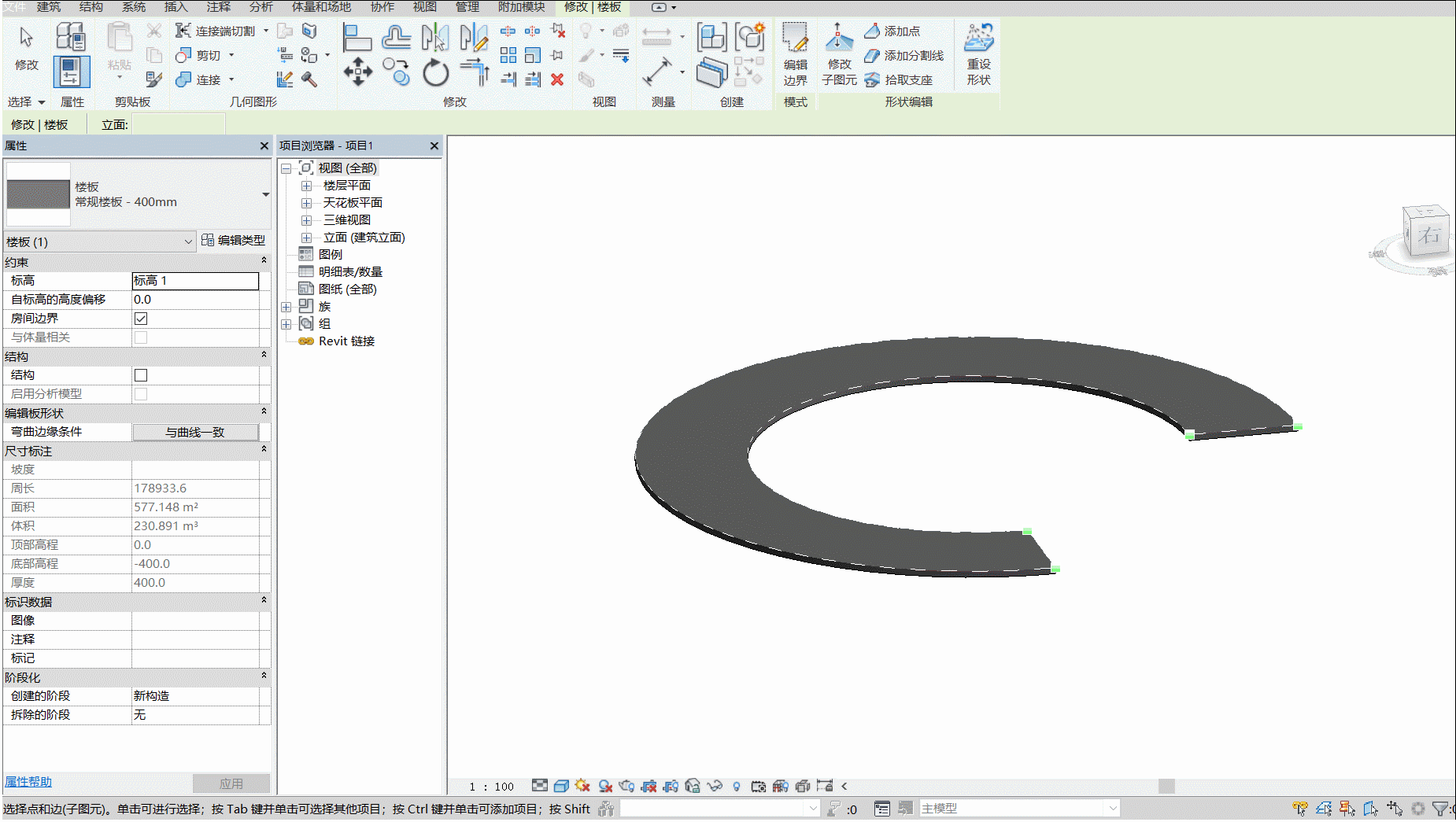Click the red Delete X icon
This screenshot has height=822, width=1456.
557,79
